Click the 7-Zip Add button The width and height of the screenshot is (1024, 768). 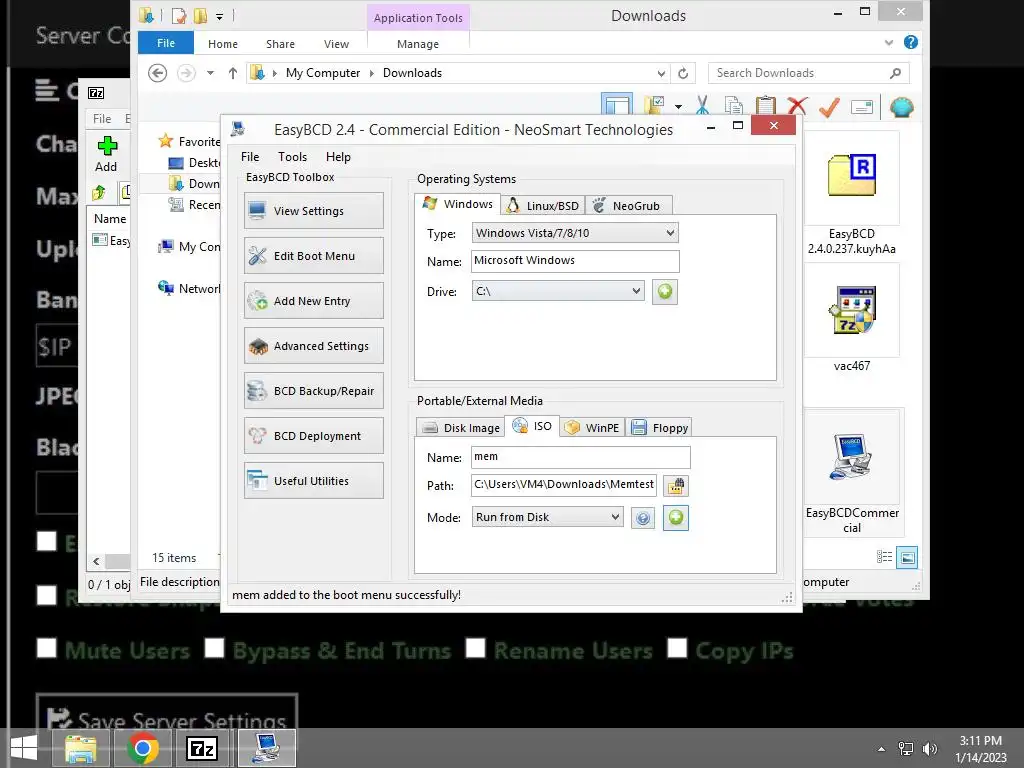106,154
